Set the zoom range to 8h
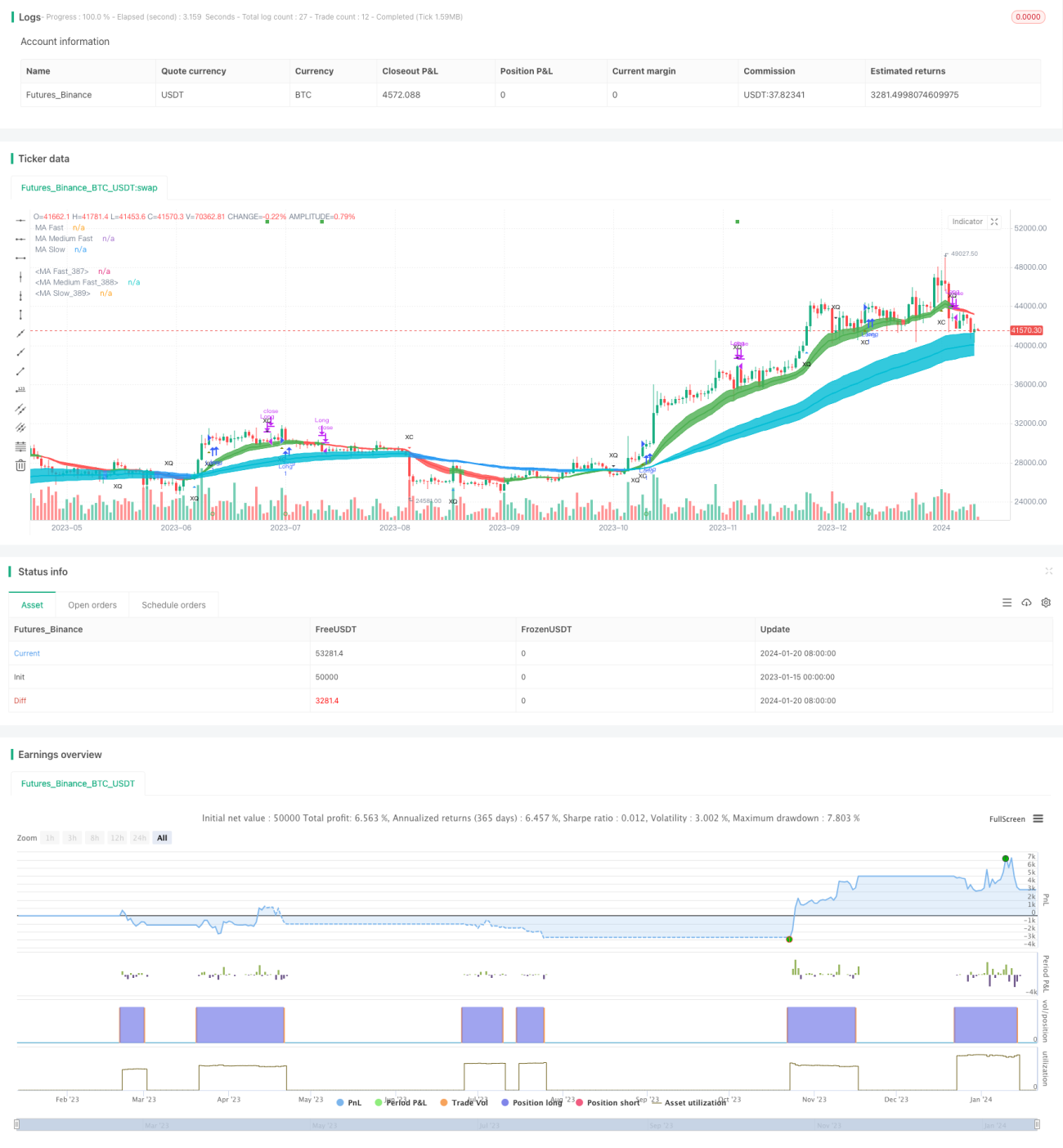This screenshot has width=1063, height=1148. (x=95, y=838)
